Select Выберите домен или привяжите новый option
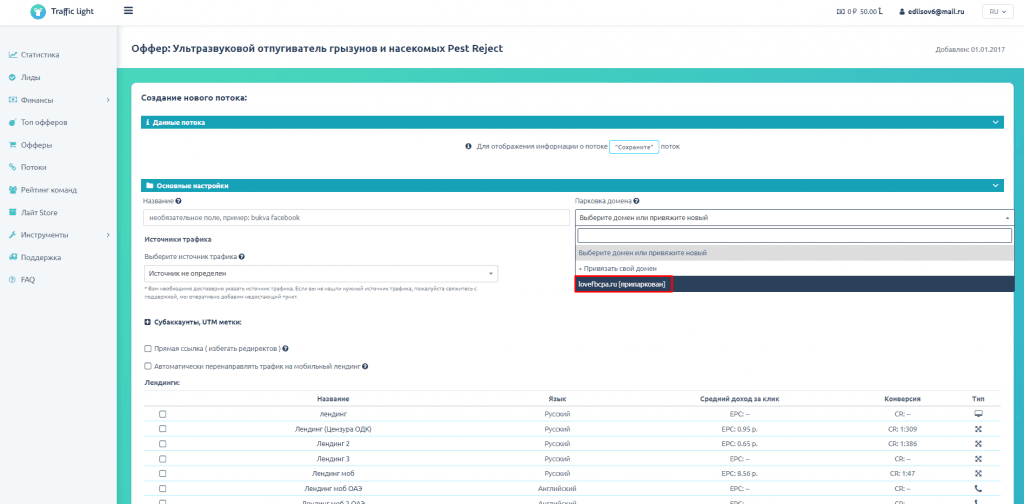Image resolution: width=1024 pixels, height=504 pixels. 794,253
